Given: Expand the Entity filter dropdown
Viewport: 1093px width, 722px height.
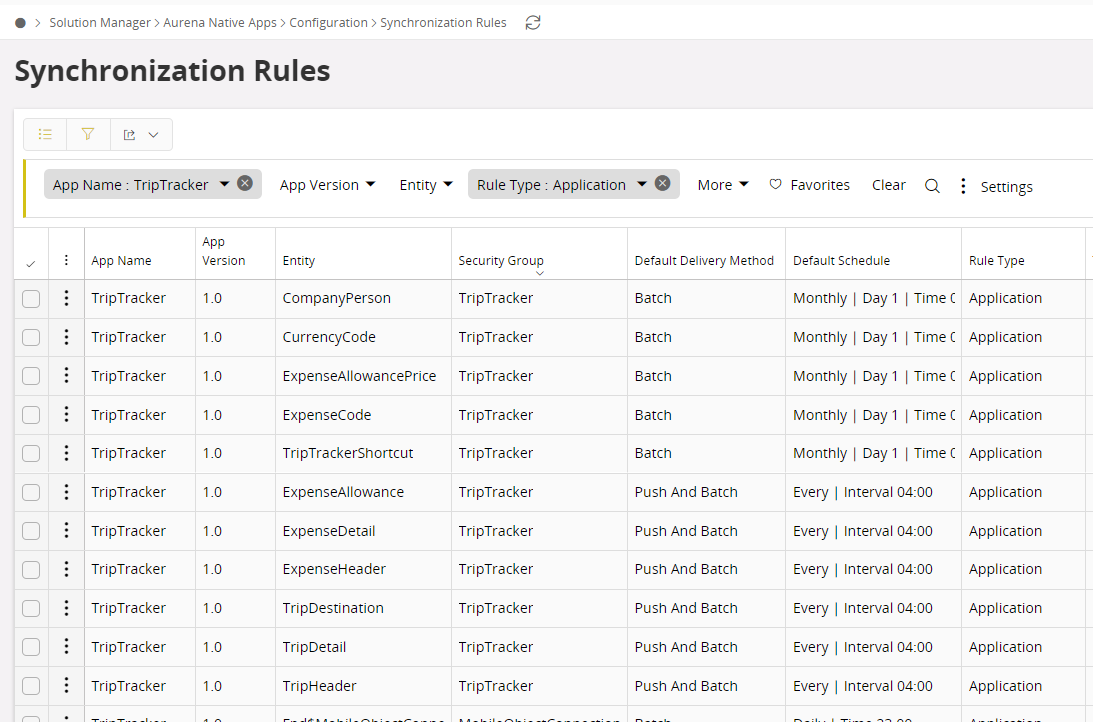Looking at the screenshot, I should pyautogui.click(x=426, y=185).
